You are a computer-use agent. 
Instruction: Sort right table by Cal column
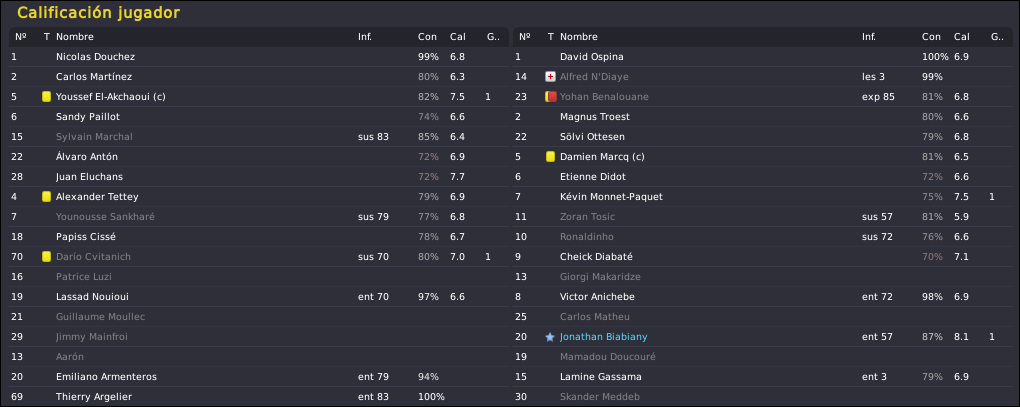[961, 37]
